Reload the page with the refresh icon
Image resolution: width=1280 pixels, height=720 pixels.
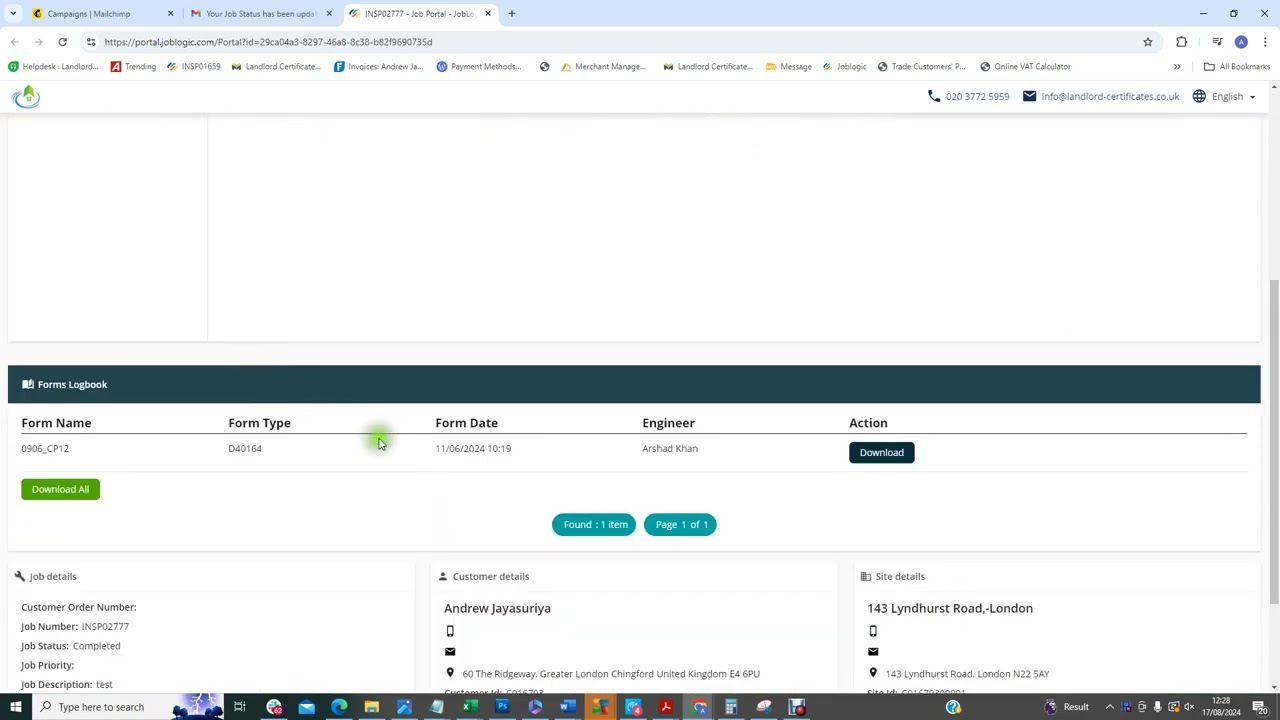click(62, 42)
